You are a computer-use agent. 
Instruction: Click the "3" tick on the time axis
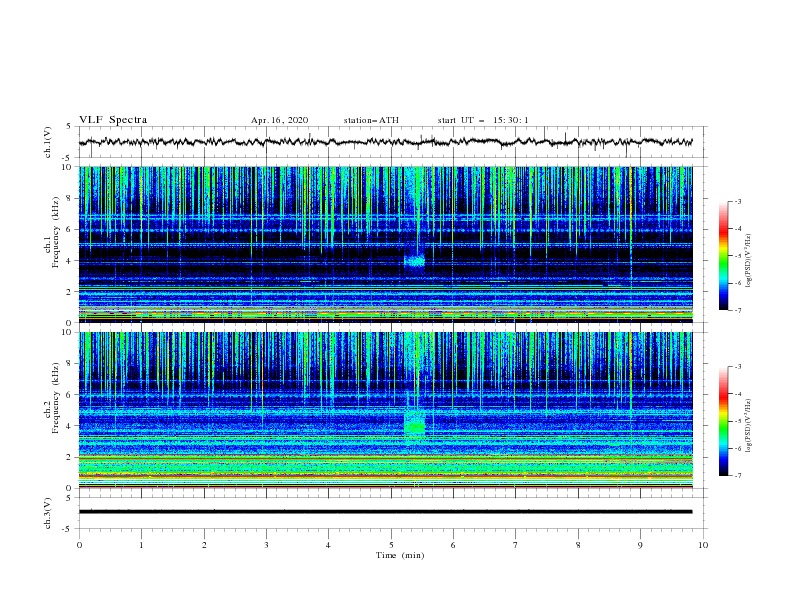pos(266,545)
